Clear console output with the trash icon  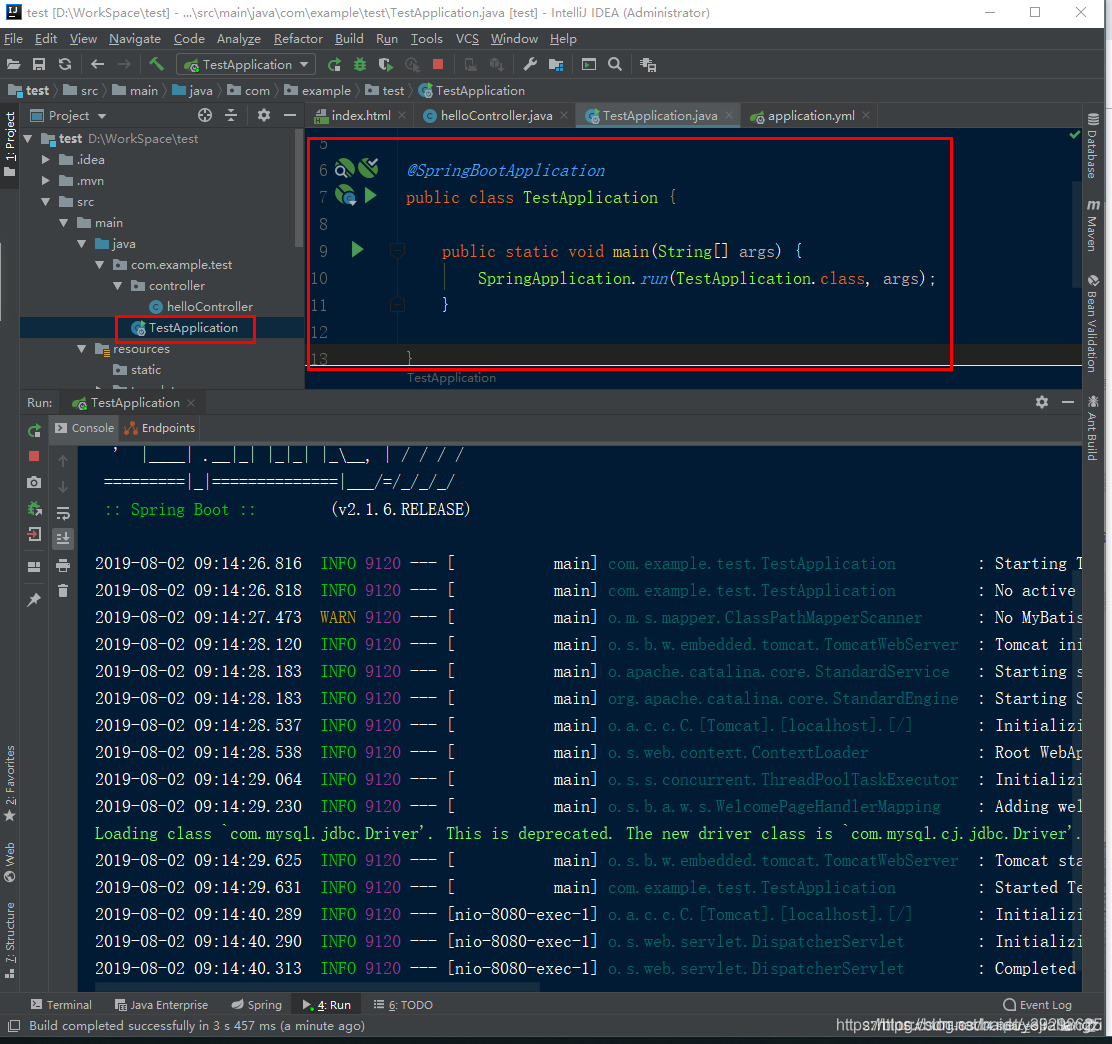pyautogui.click(x=63, y=591)
